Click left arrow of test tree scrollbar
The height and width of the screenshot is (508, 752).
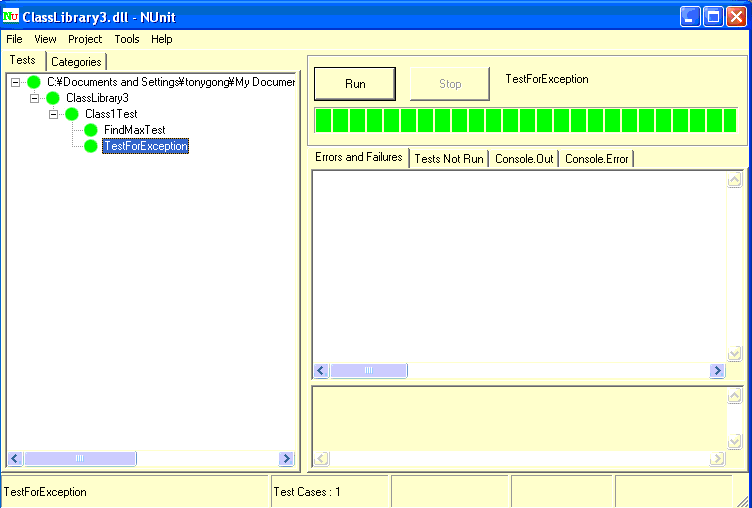15,459
